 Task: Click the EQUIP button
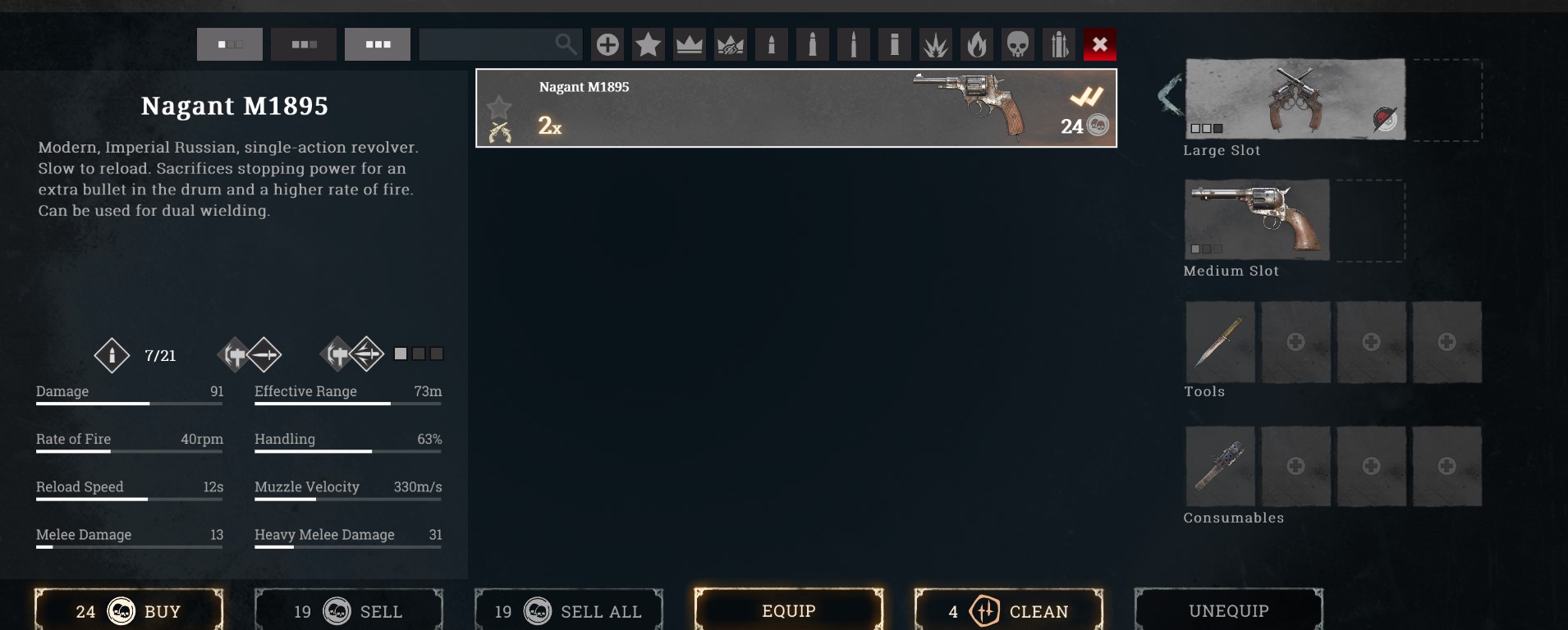pos(789,610)
